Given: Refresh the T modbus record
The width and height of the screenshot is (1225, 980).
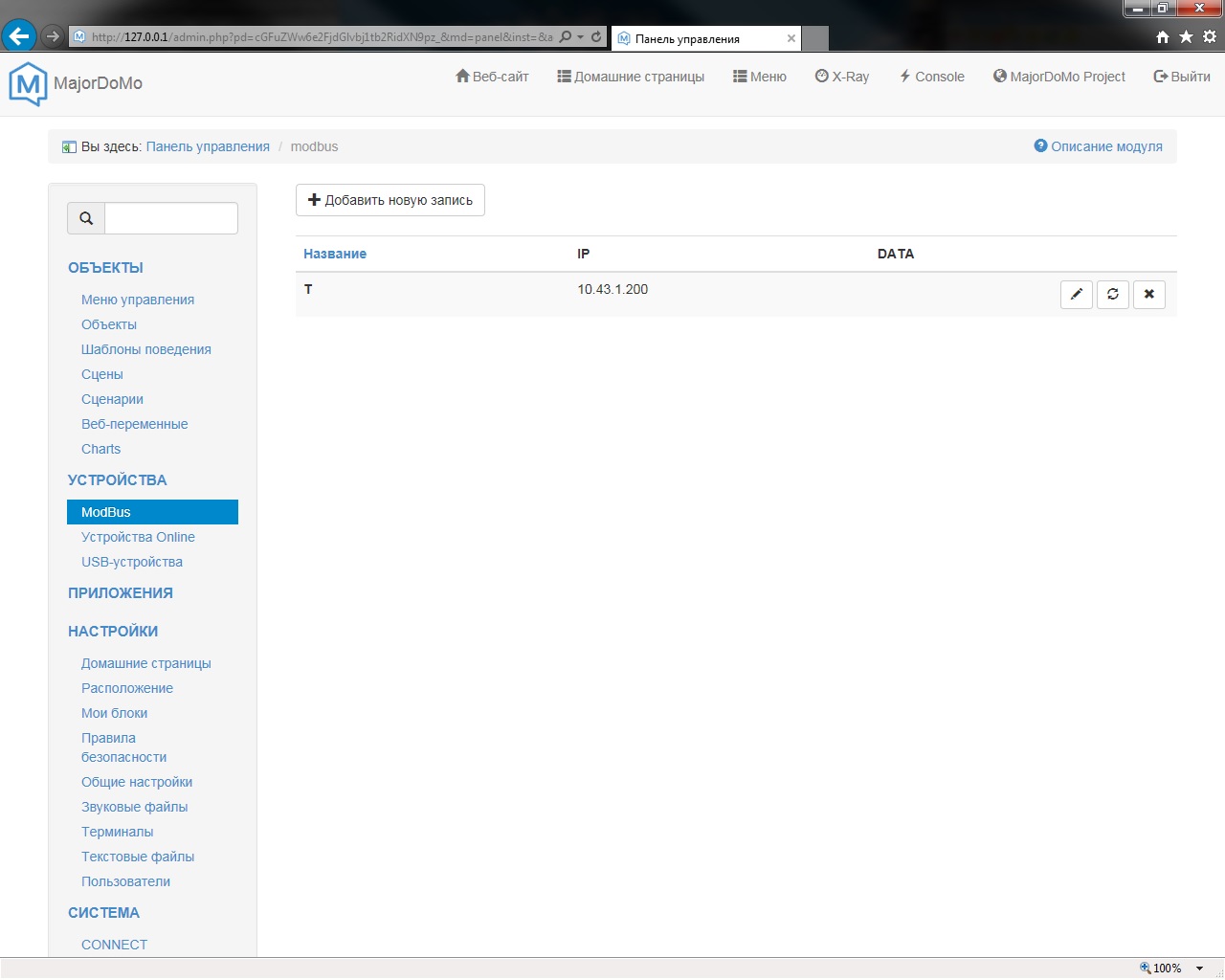Looking at the screenshot, I should coord(1113,294).
